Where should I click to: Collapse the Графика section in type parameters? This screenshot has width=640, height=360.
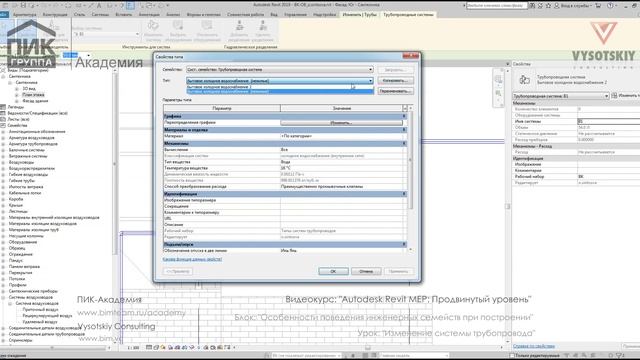click(404, 116)
